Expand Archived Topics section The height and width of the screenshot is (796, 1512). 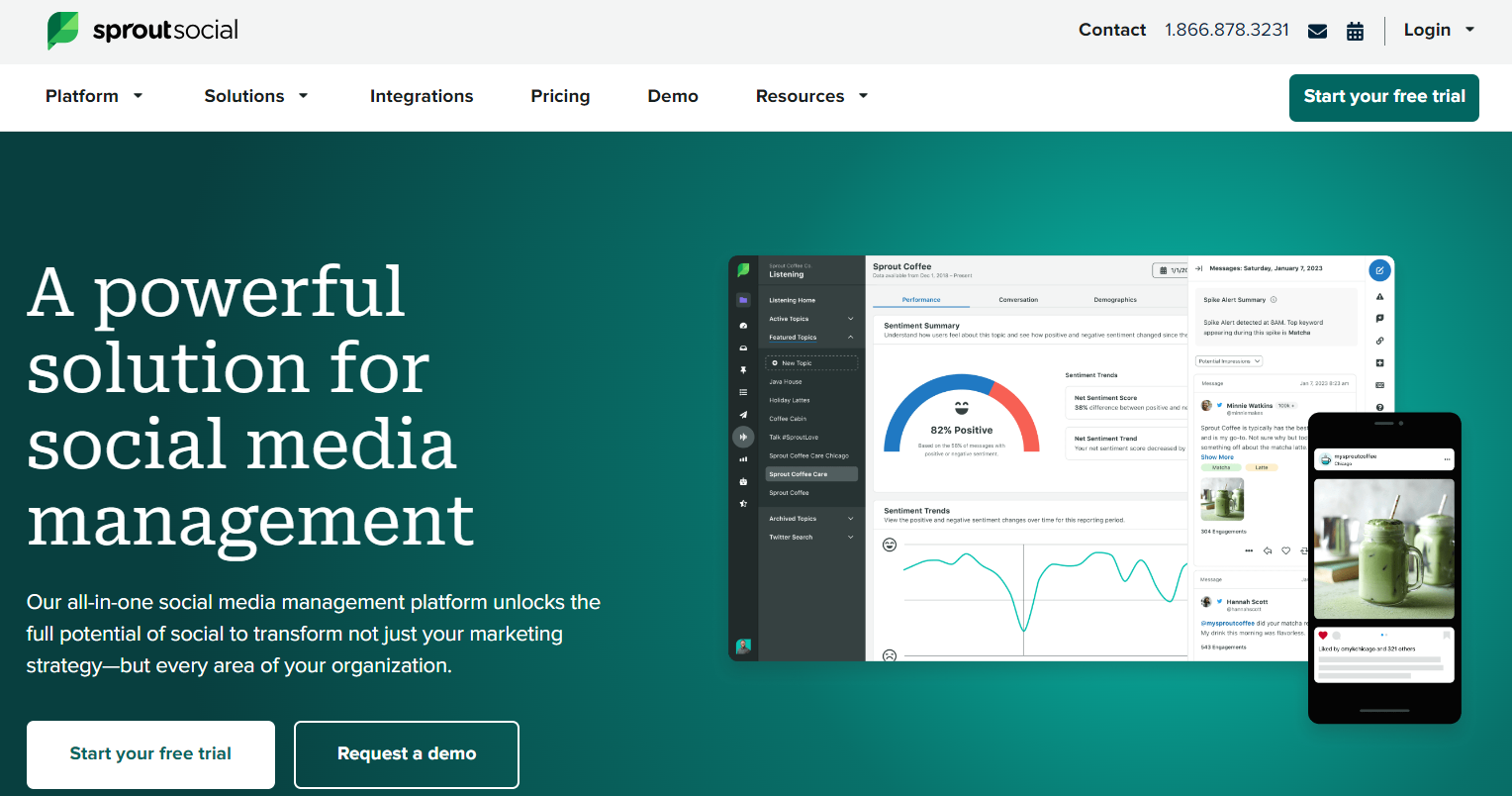click(x=811, y=519)
